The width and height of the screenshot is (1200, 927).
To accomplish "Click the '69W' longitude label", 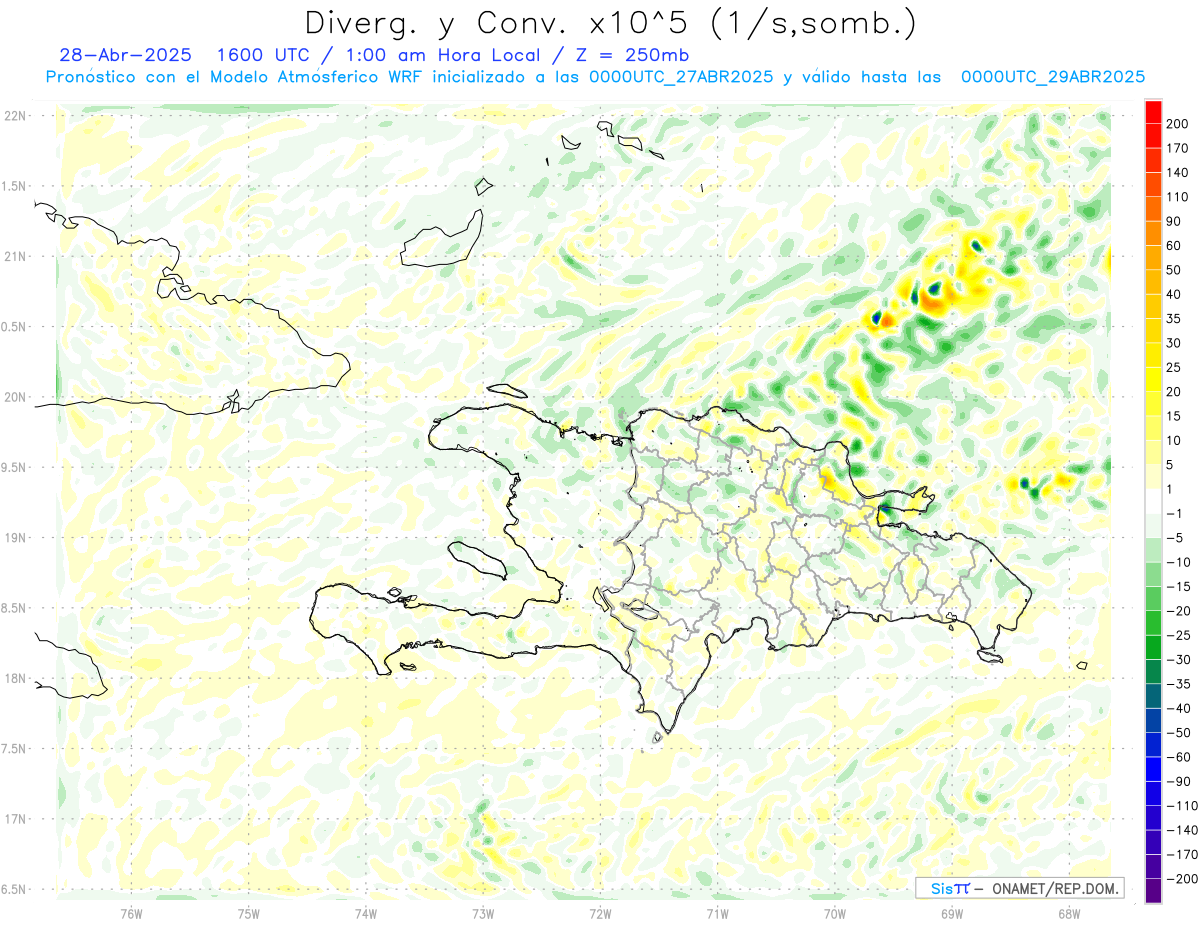I will tap(952, 913).
